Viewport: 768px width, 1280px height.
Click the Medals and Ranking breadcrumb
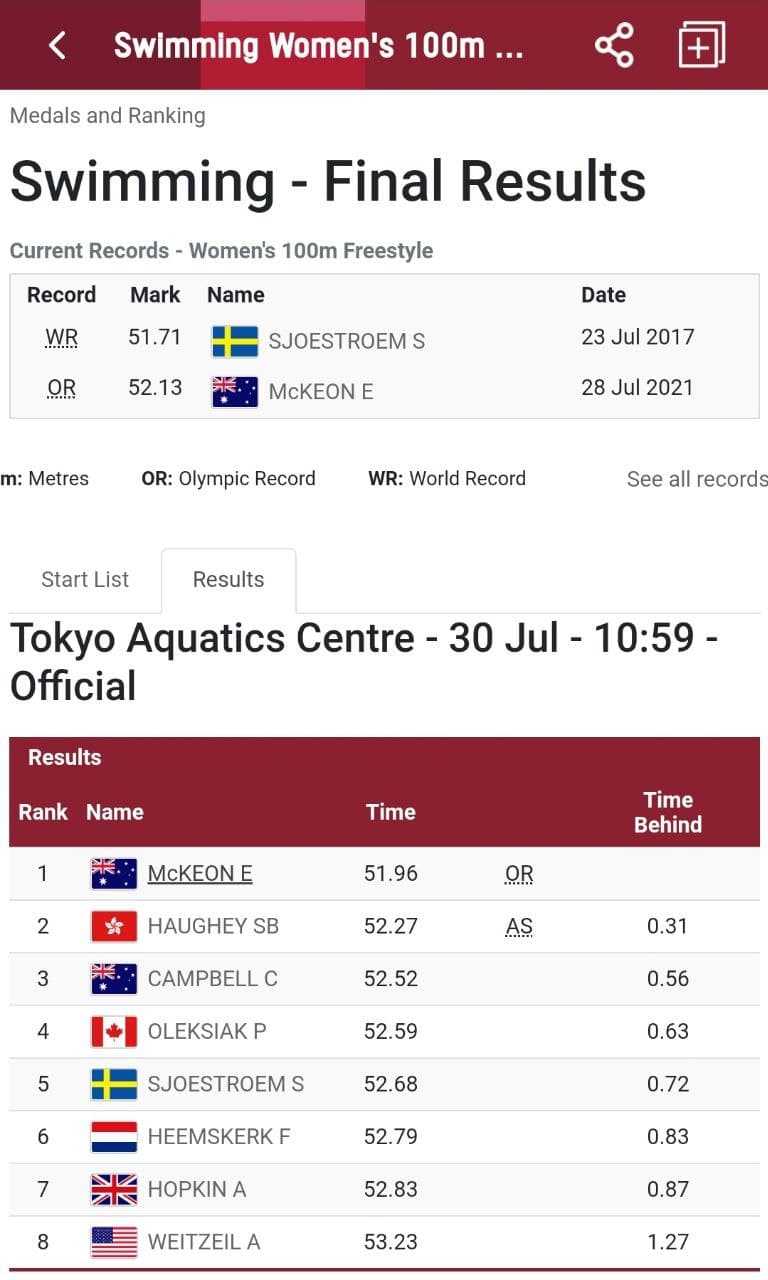coord(108,116)
